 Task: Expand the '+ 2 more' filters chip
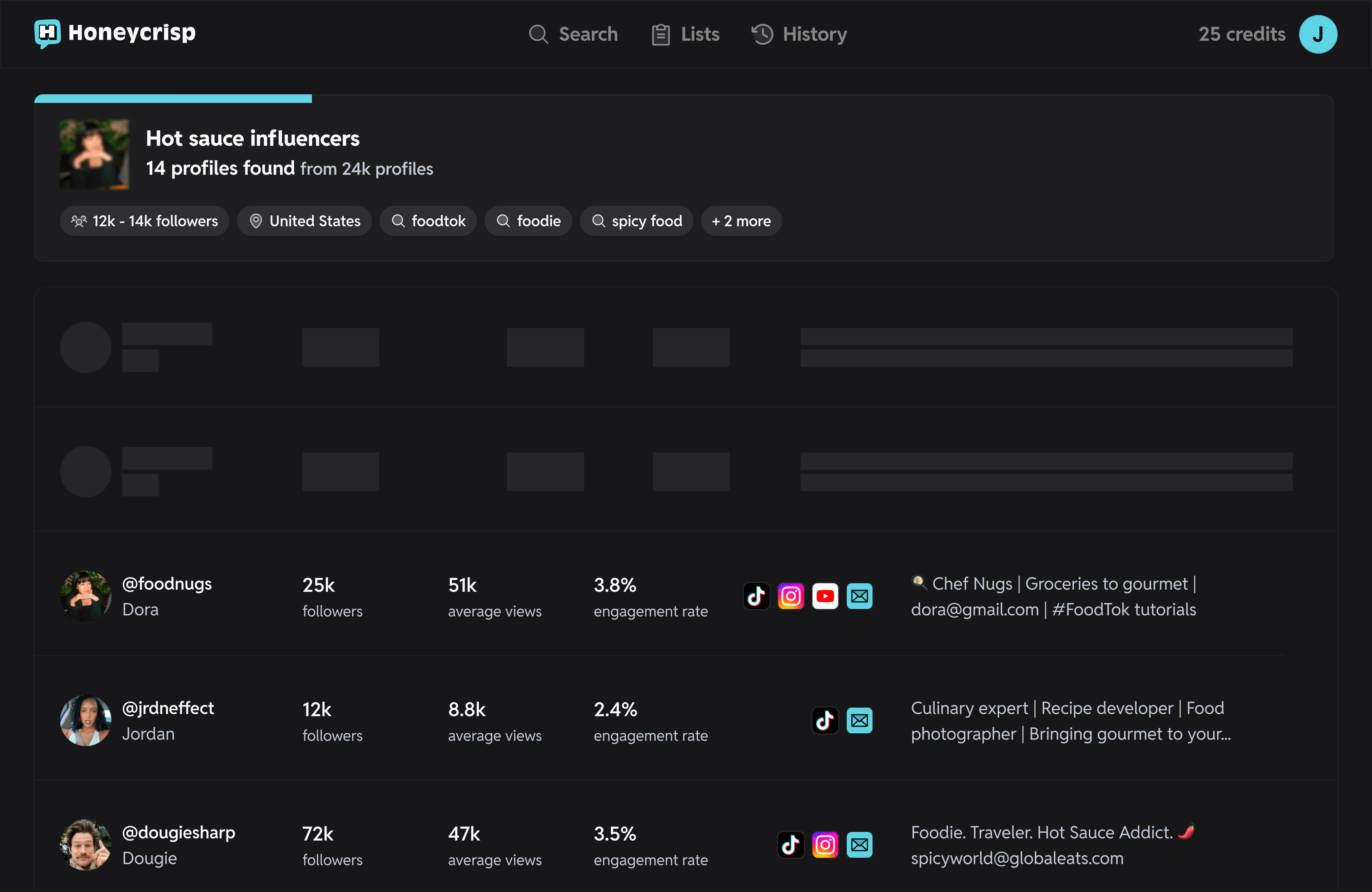(741, 221)
